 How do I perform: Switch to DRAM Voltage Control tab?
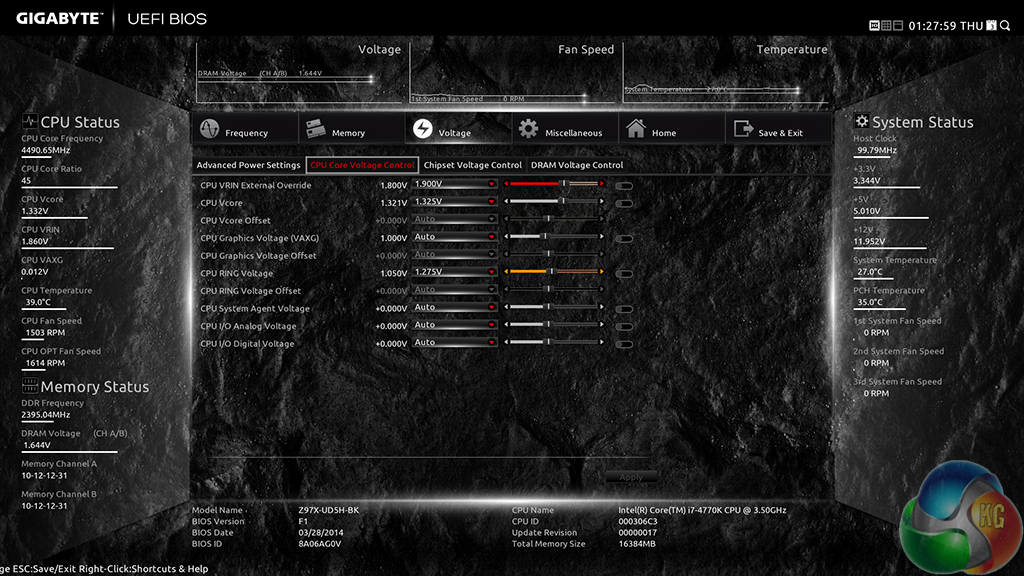click(x=577, y=165)
